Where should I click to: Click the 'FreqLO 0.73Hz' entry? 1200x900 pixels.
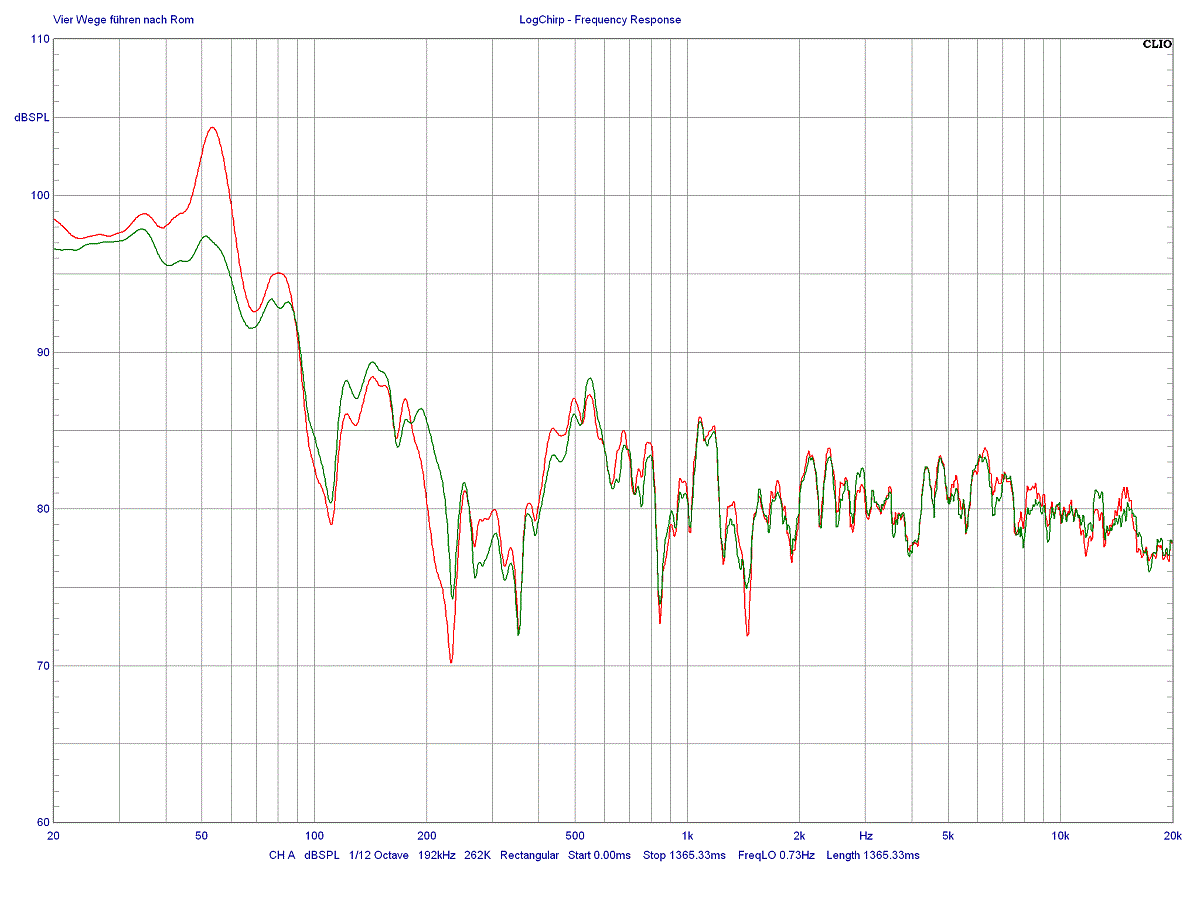click(776, 856)
